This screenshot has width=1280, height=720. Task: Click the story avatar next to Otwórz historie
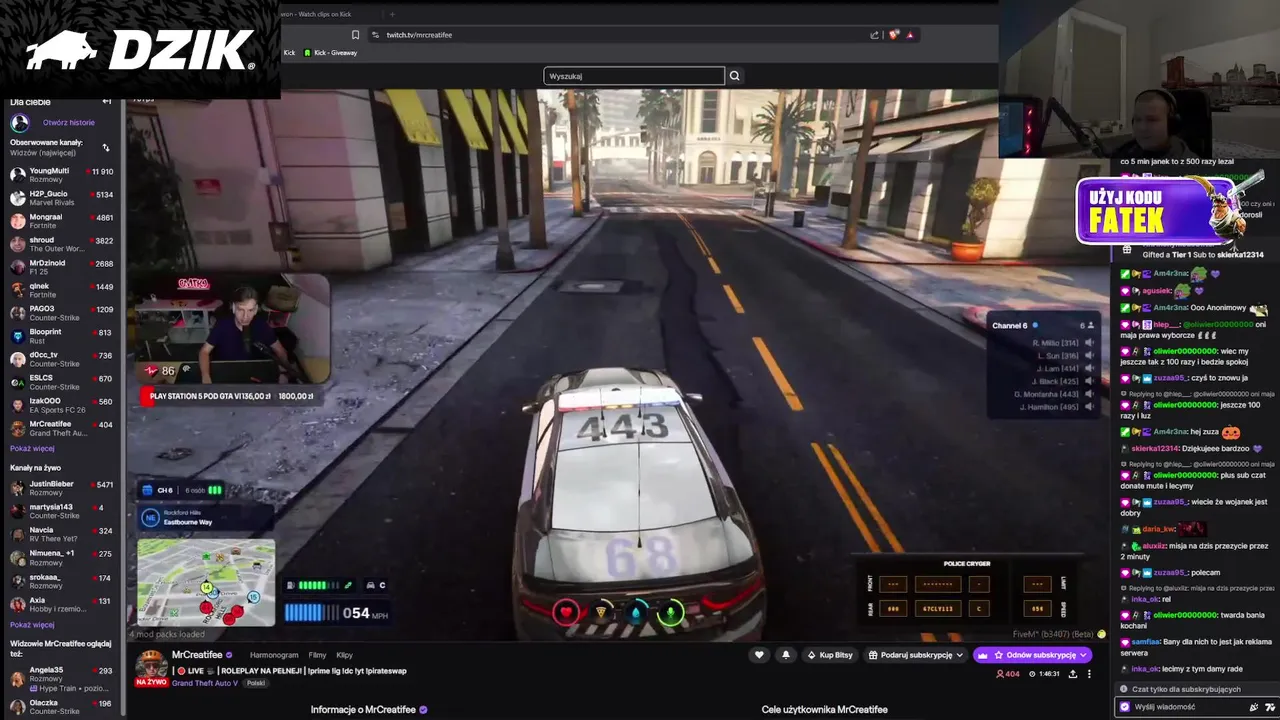(x=19, y=123)
